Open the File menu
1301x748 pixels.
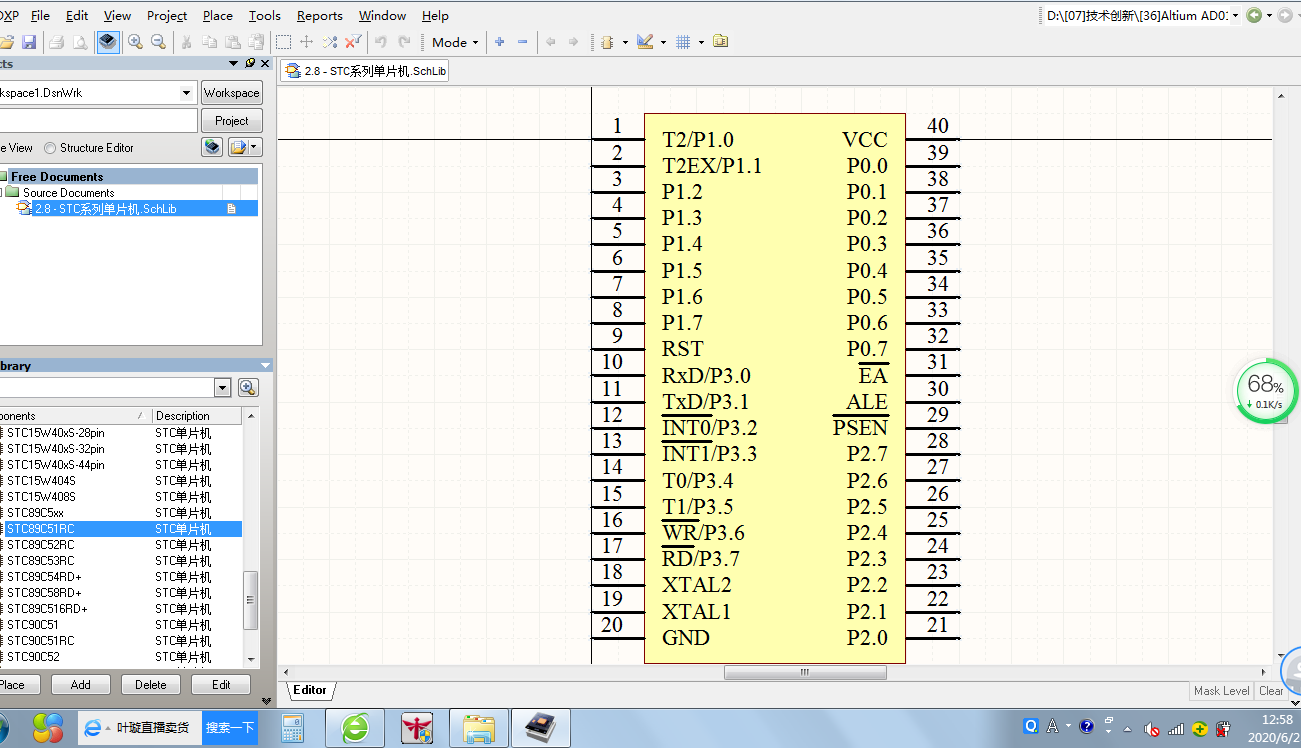[x=40, y=15]
